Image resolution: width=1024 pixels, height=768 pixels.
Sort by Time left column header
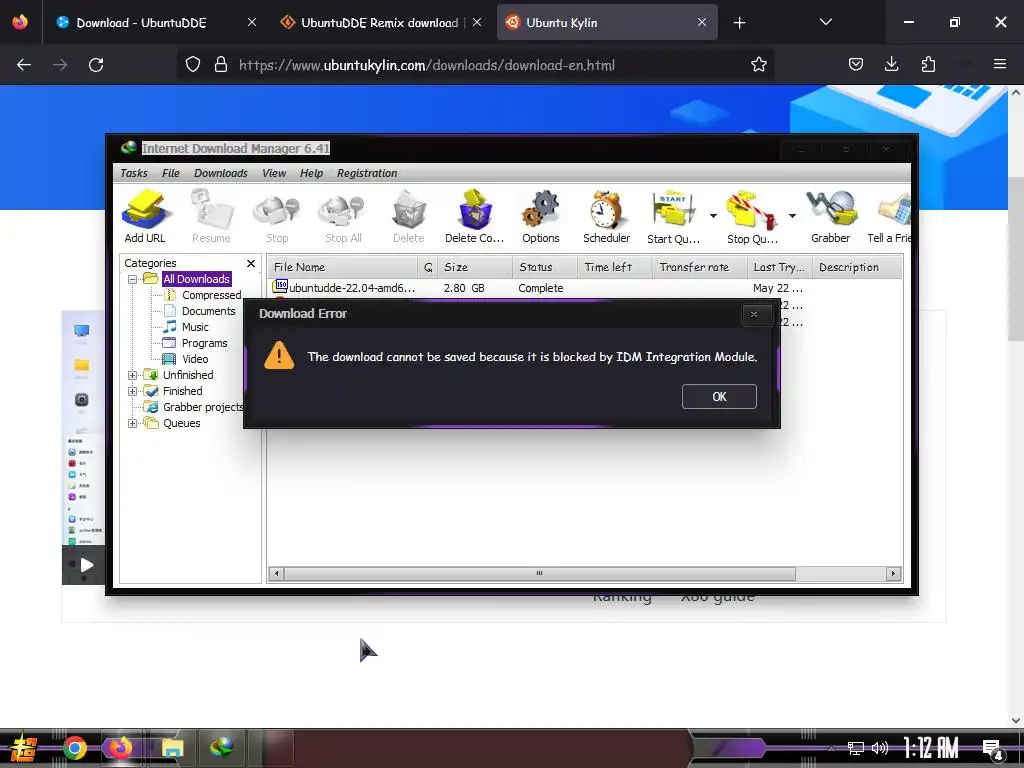click(615, 267)
